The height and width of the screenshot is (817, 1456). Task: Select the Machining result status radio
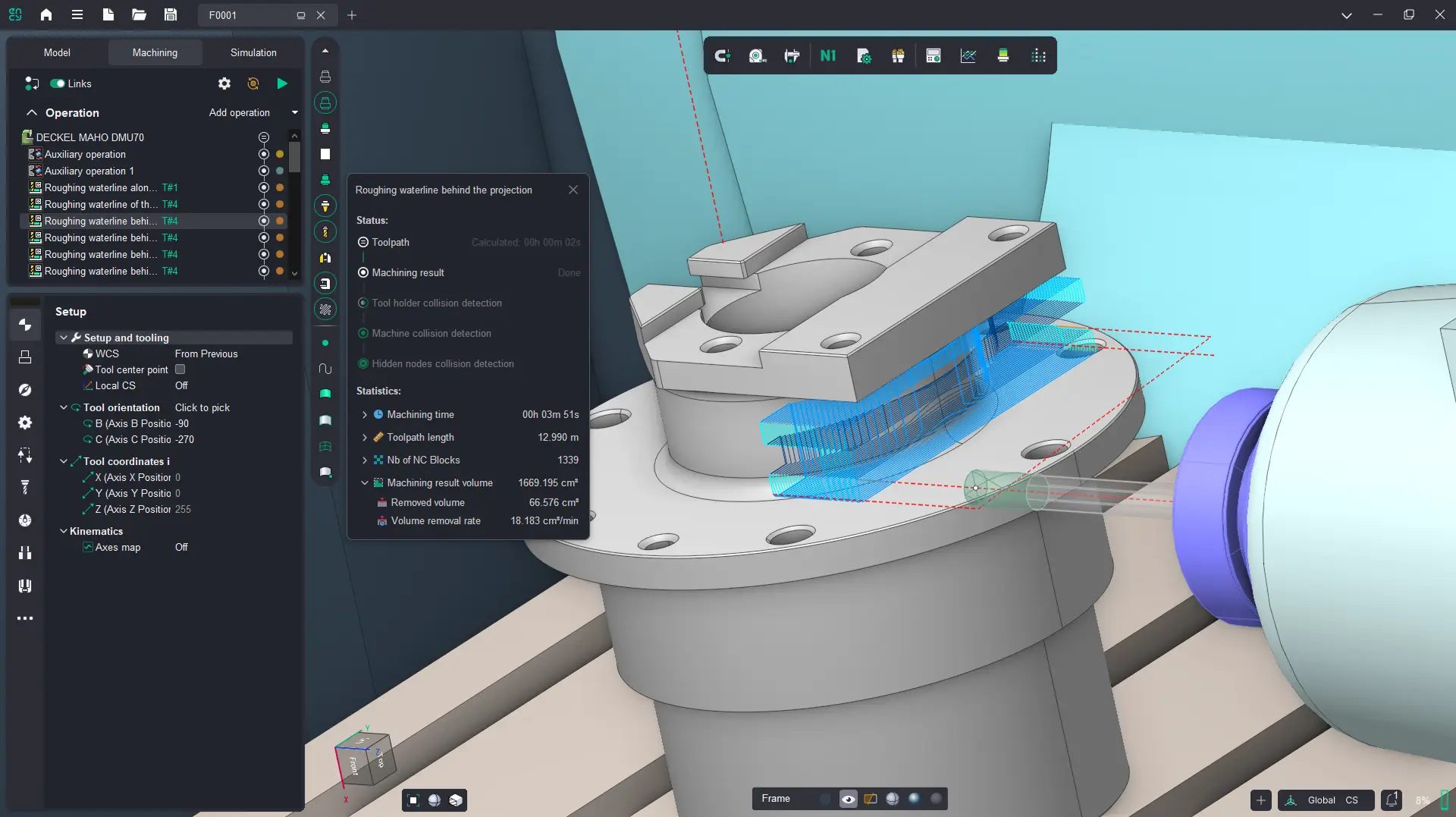point(363,272)
